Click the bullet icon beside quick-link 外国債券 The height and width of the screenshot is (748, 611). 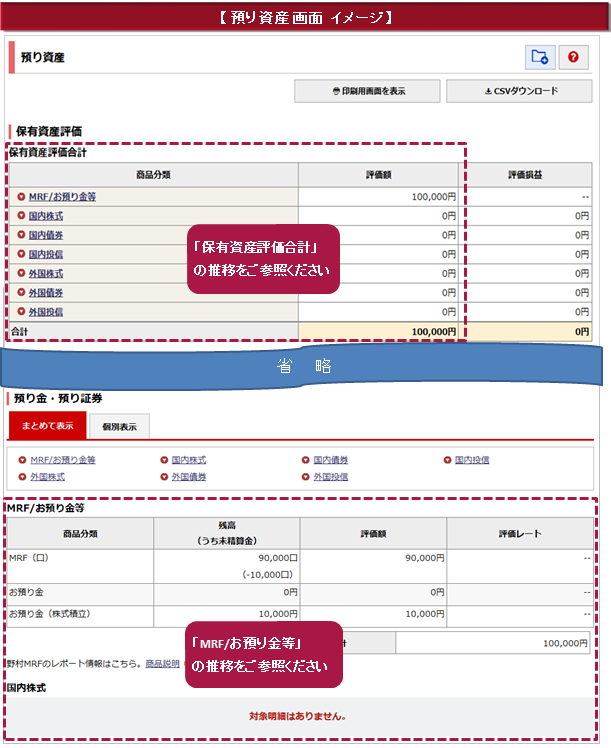[x=164, y=477]
